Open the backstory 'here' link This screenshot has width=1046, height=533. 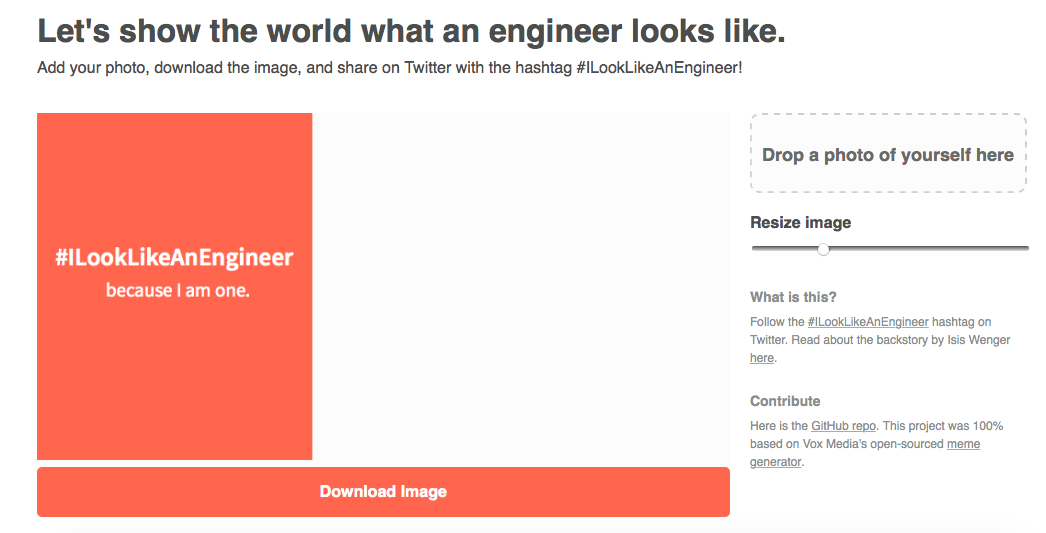(762, 358)
